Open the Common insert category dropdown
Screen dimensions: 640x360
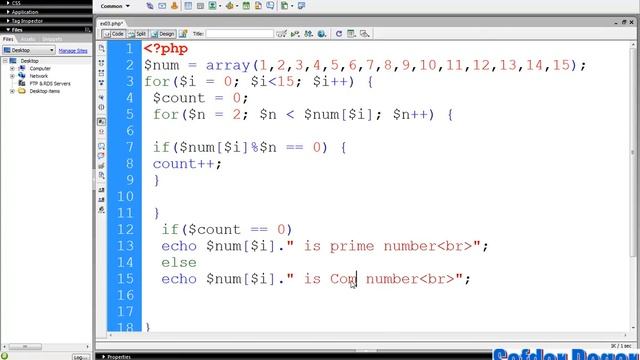pyautogui.click(x=115, y=6)
